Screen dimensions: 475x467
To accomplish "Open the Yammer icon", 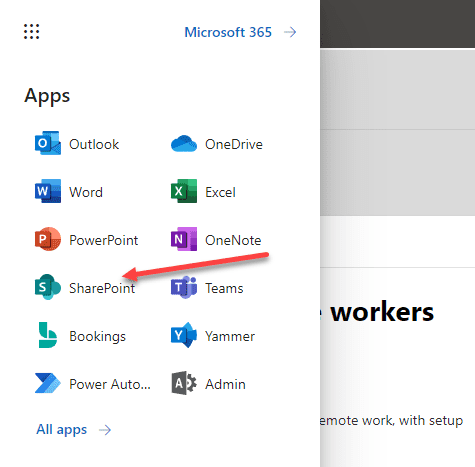I will coord(184,335).
